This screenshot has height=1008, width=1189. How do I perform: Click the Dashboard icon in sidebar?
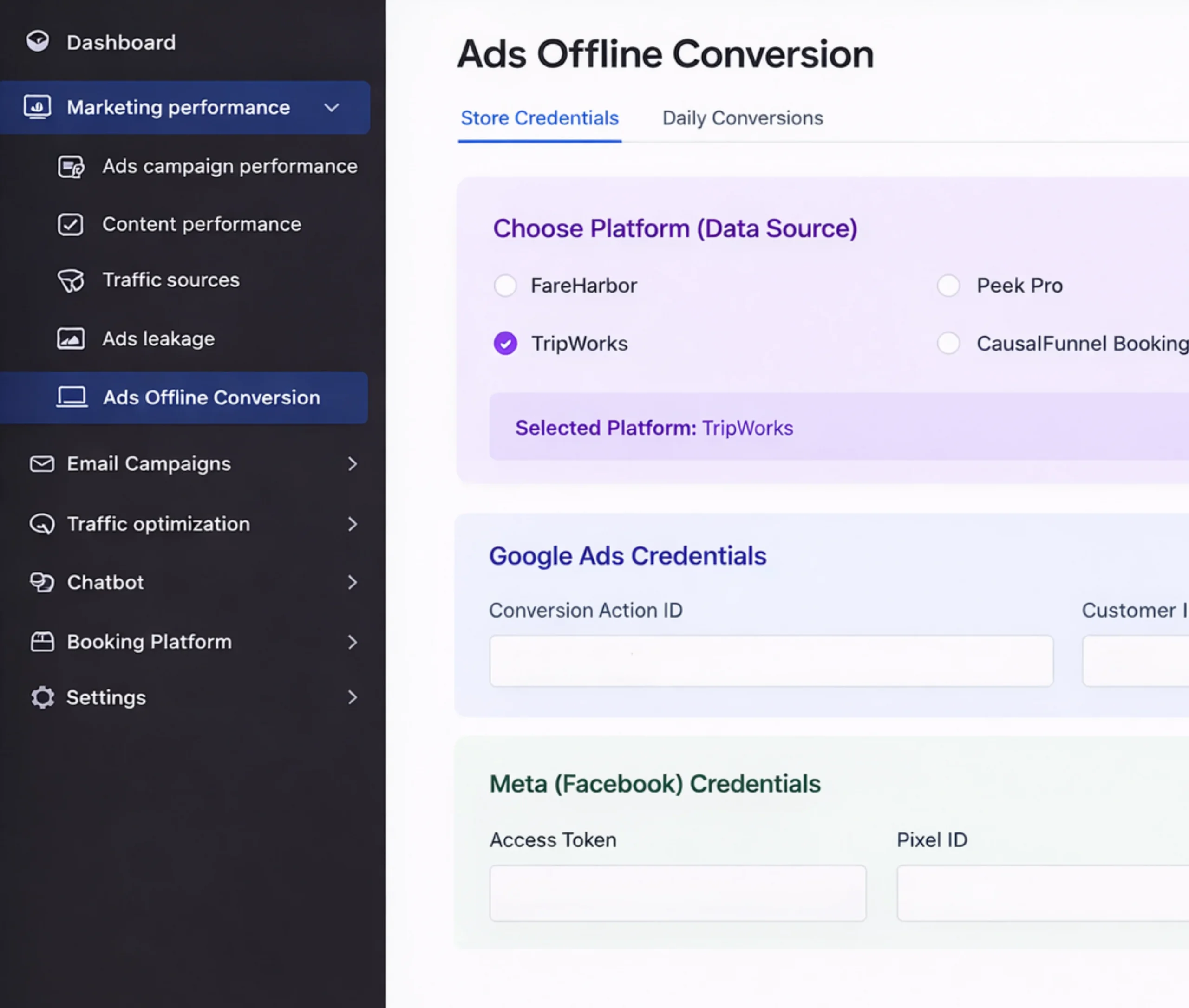click(x=38, y=42)
